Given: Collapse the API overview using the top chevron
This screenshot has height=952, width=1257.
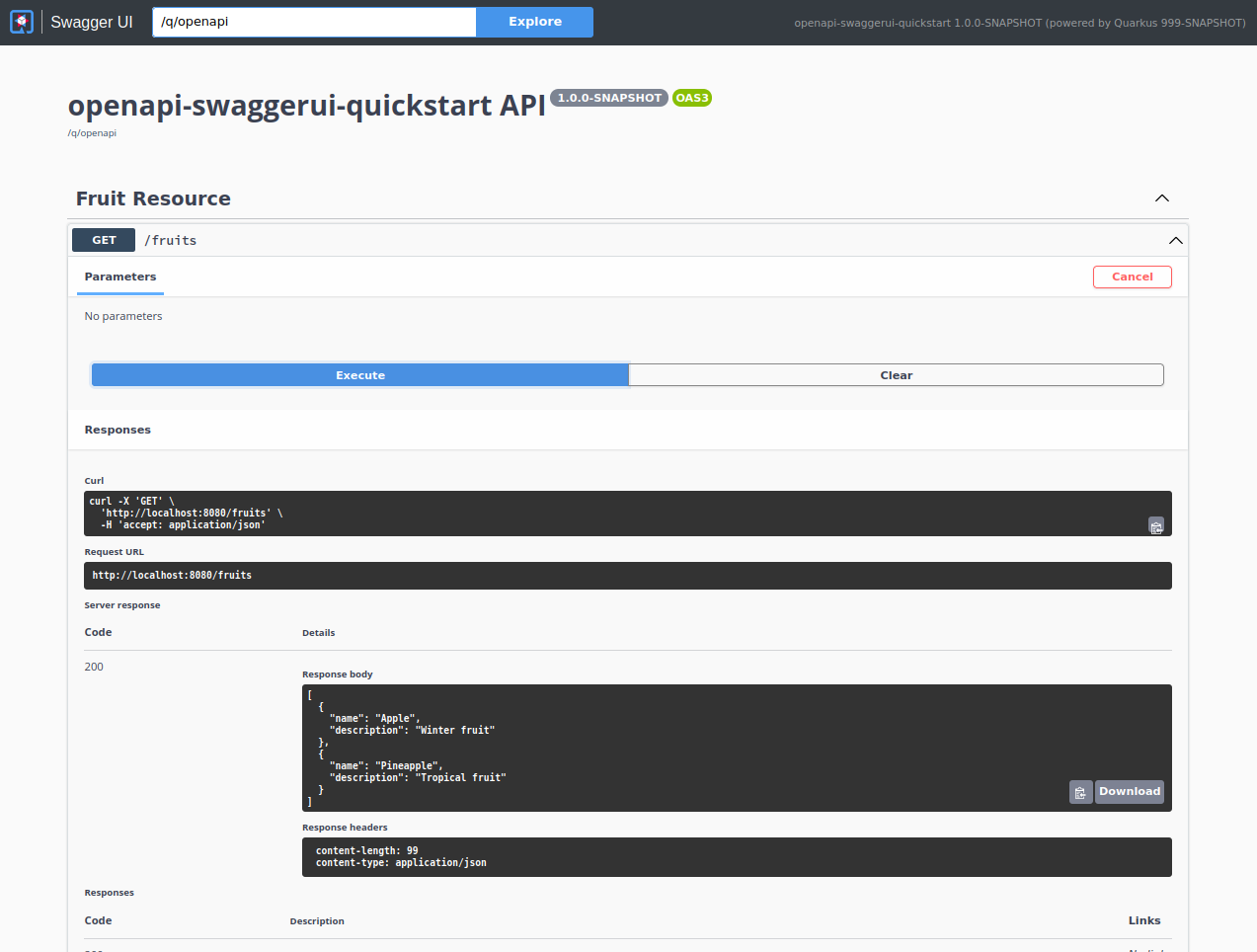Looking at the screenshot, I should pyautogui.click(x=1162, y=198).
